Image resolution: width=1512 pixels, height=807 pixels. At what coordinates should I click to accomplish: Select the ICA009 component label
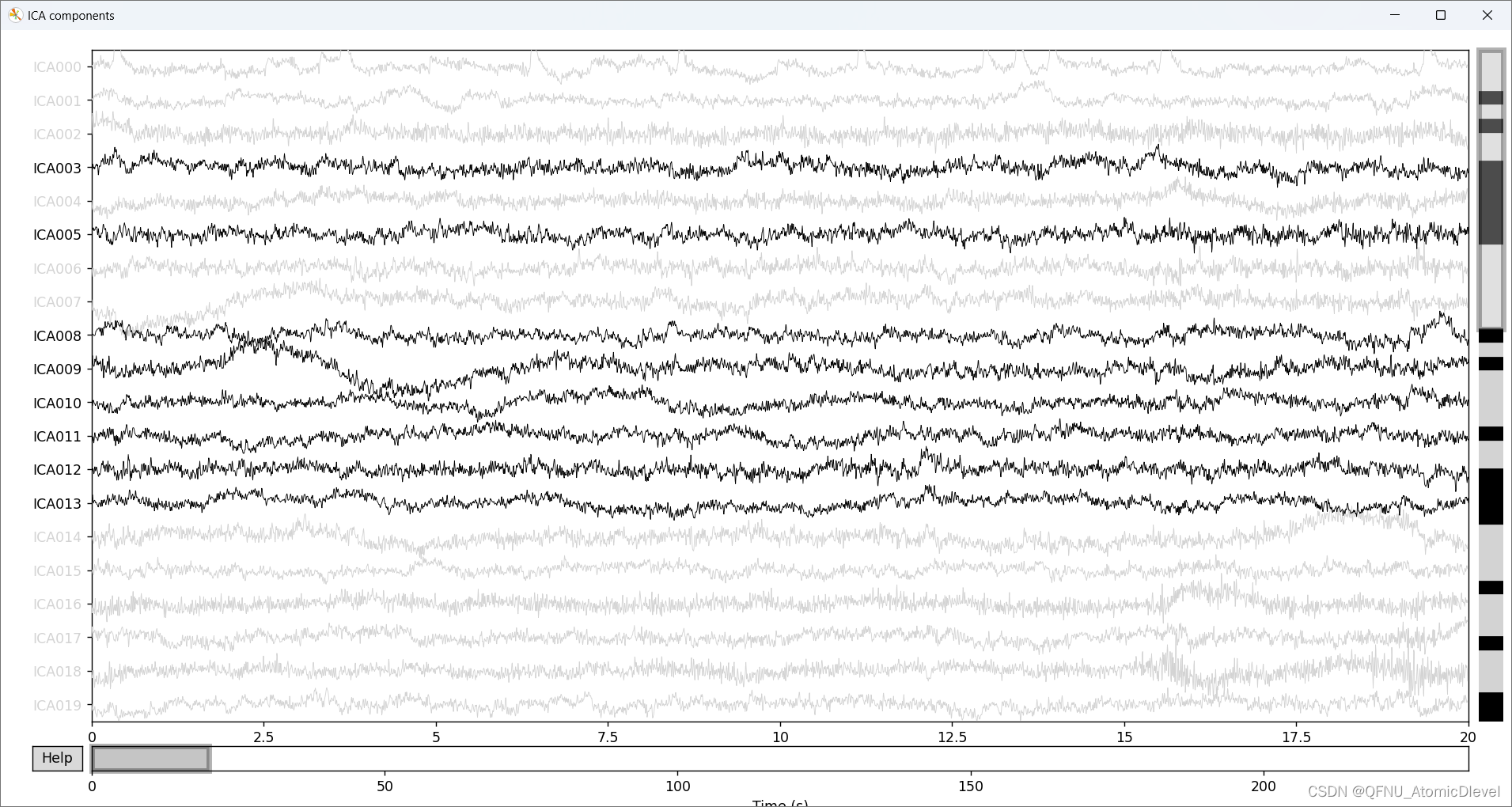coord(57,369)
